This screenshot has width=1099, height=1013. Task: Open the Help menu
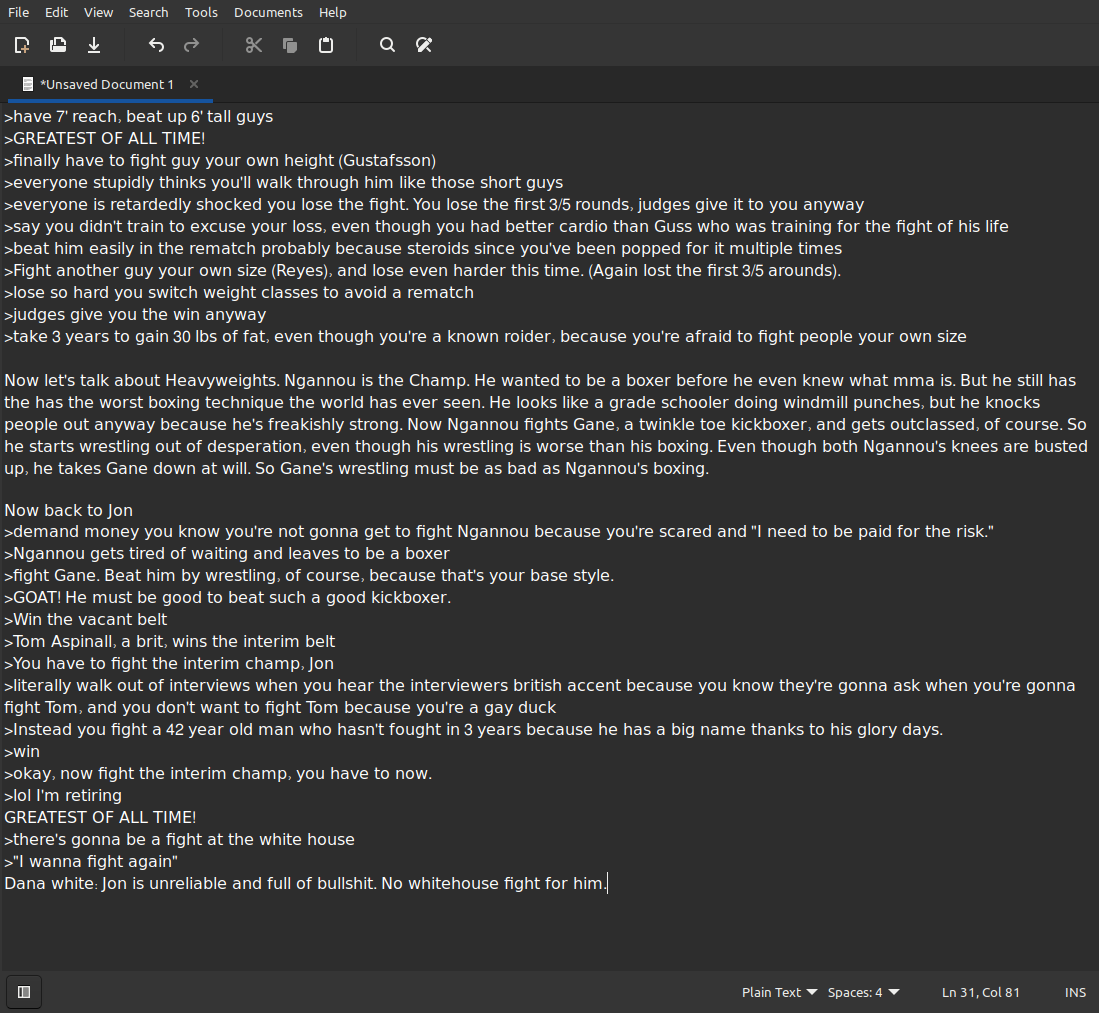pos(332,13)
